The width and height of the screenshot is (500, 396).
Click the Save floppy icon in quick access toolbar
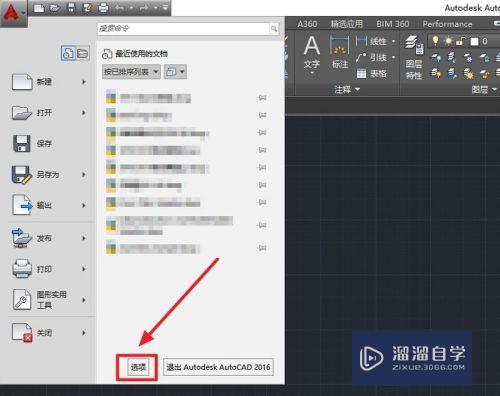[71, 8]
